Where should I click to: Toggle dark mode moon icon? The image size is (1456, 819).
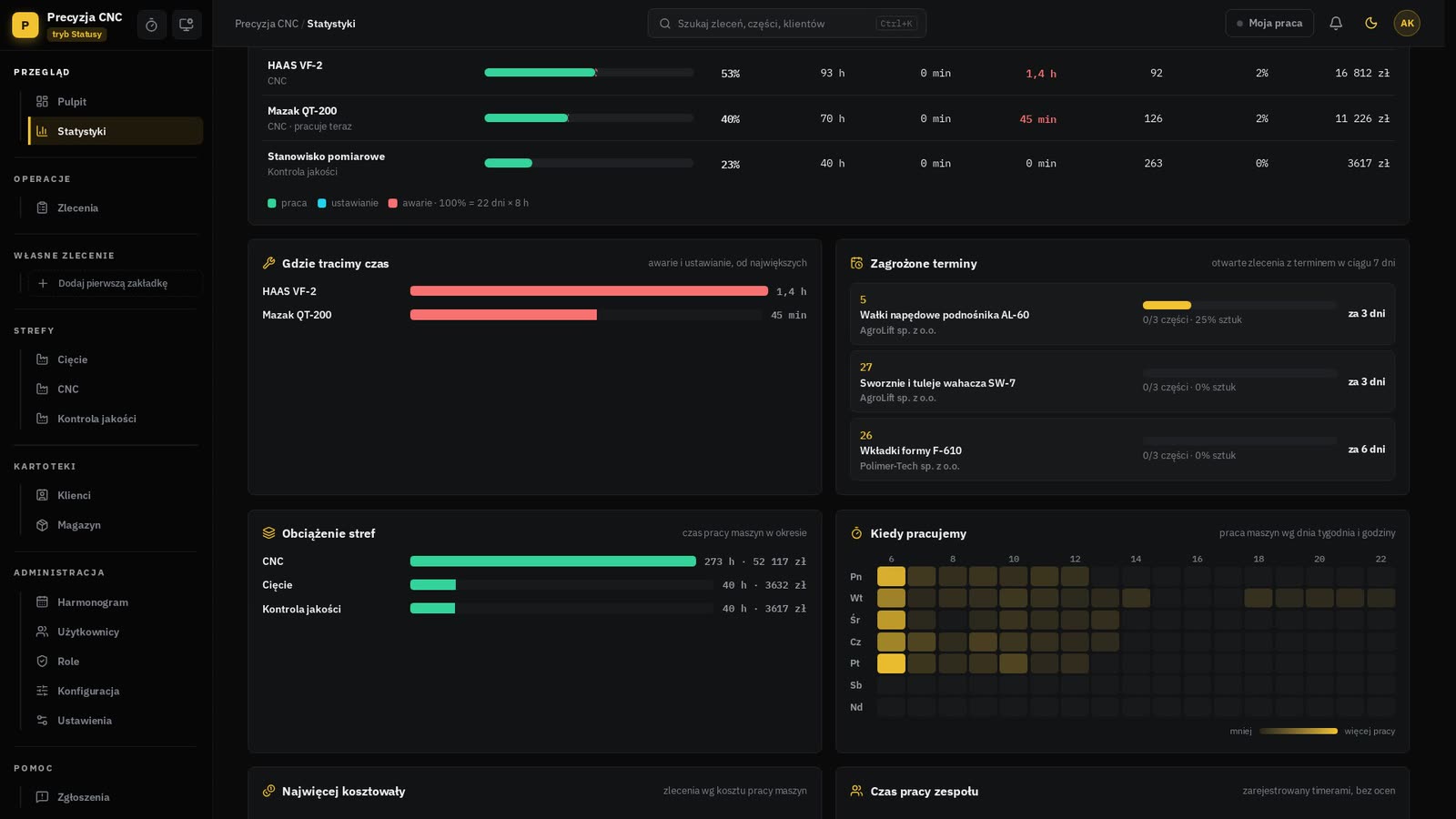point(1371,24)
